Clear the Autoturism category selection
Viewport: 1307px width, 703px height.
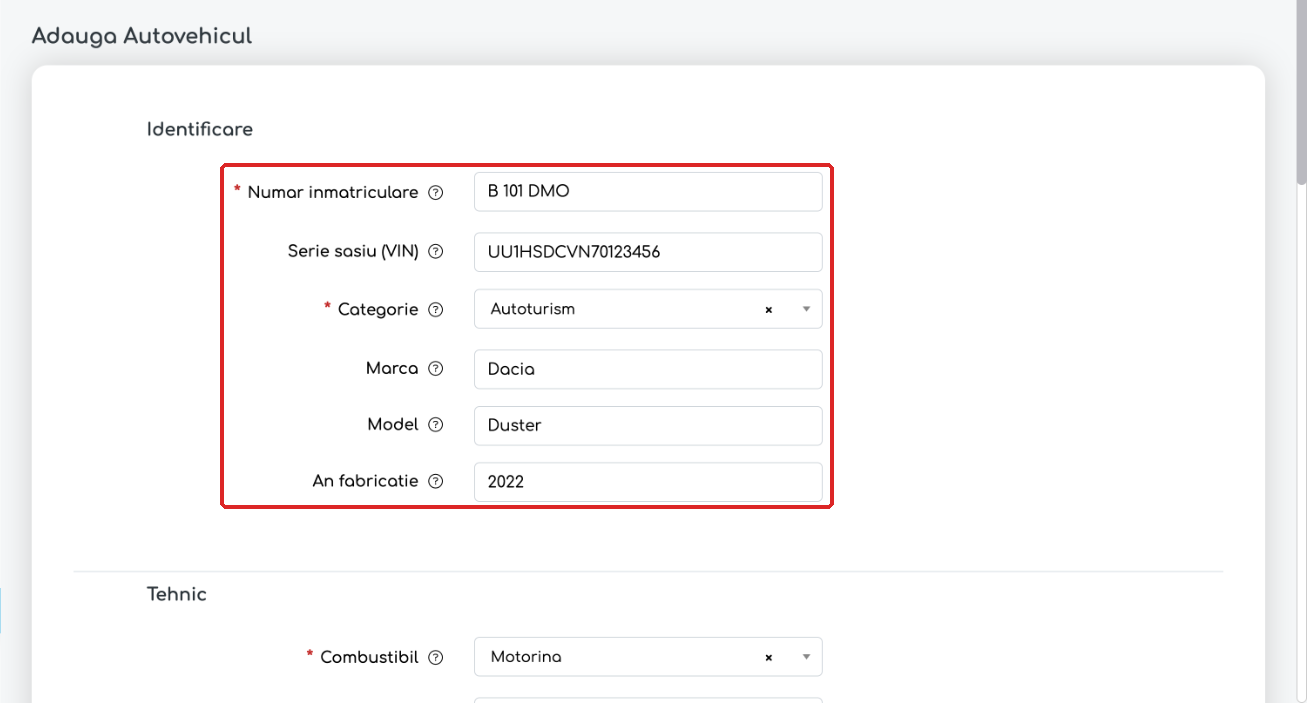[769, 310]
